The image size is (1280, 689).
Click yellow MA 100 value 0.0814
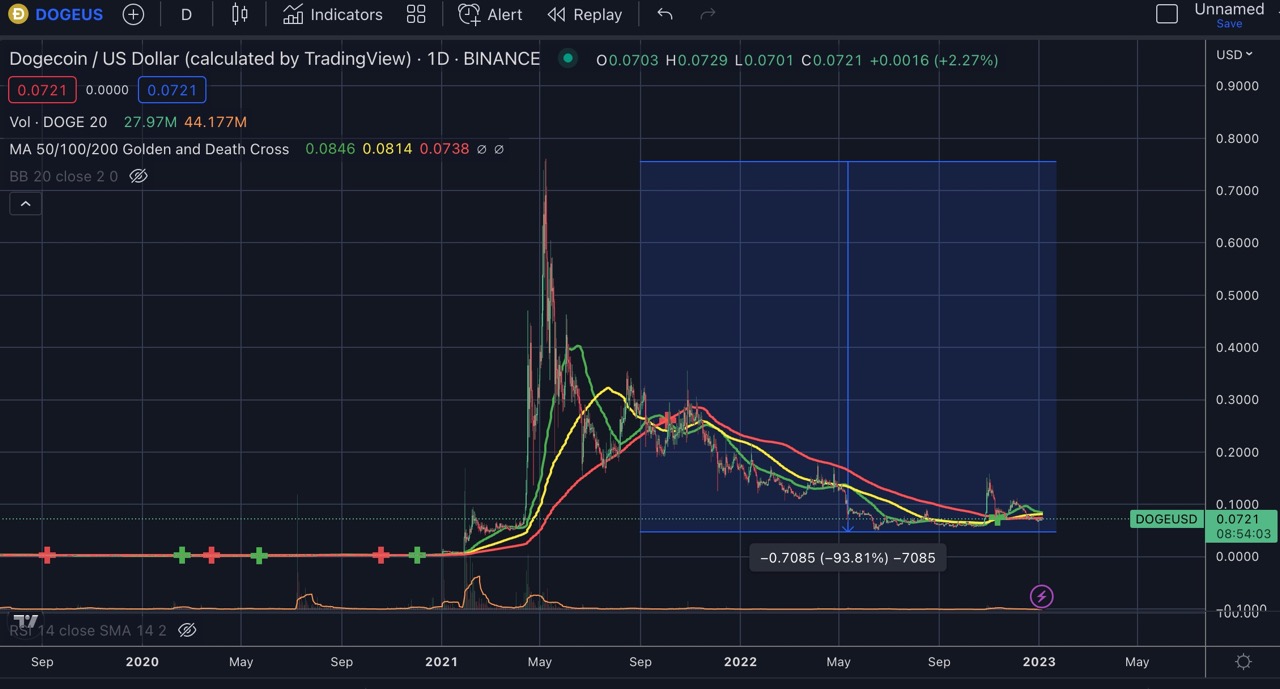(x=387, y=149)
